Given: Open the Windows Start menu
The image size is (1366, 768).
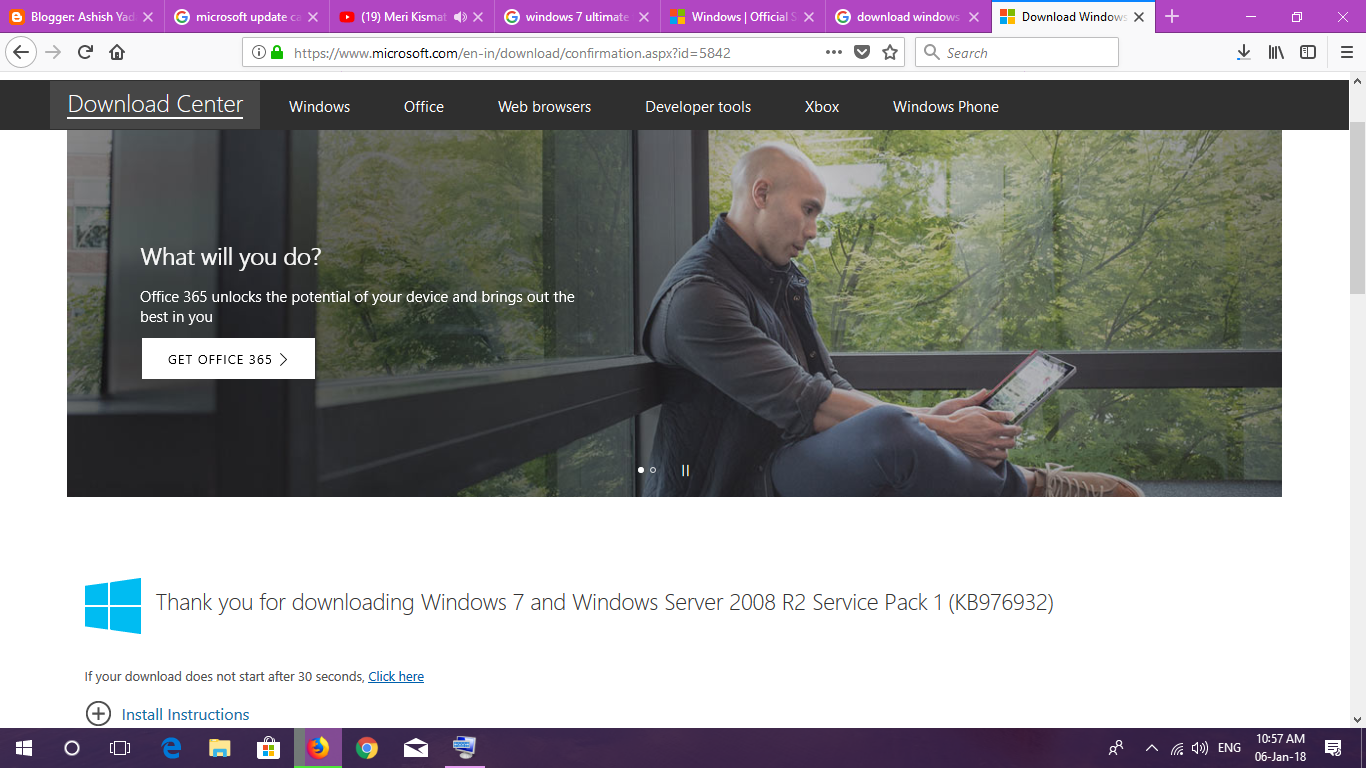Looking at the screenshot, I should pos(23,748).
